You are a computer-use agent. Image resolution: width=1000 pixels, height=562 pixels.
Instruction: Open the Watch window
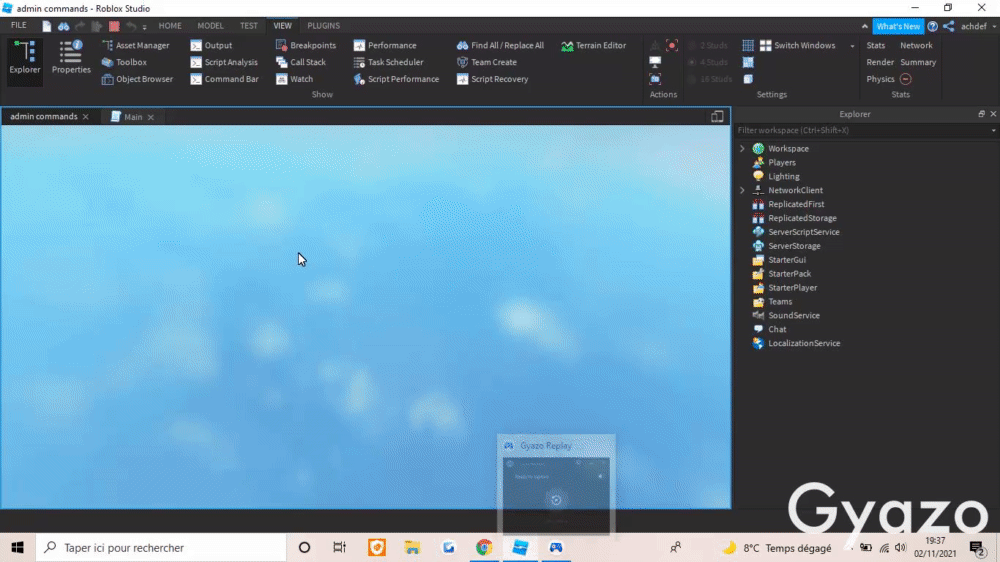[x=295, y=79]
